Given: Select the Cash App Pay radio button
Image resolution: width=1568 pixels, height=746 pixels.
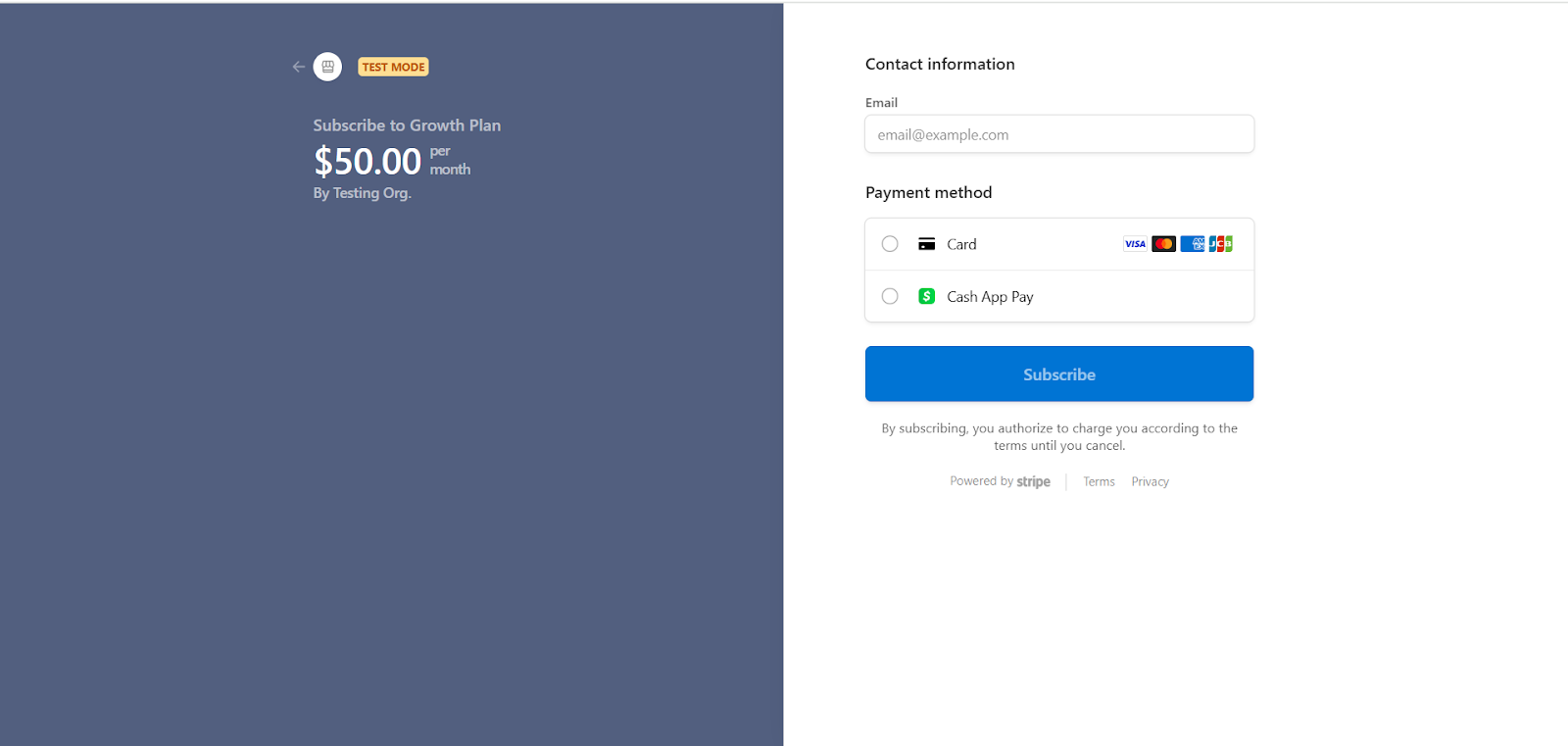Looking at the screenshot, I should pyautogui.click(x=890, y=296).
